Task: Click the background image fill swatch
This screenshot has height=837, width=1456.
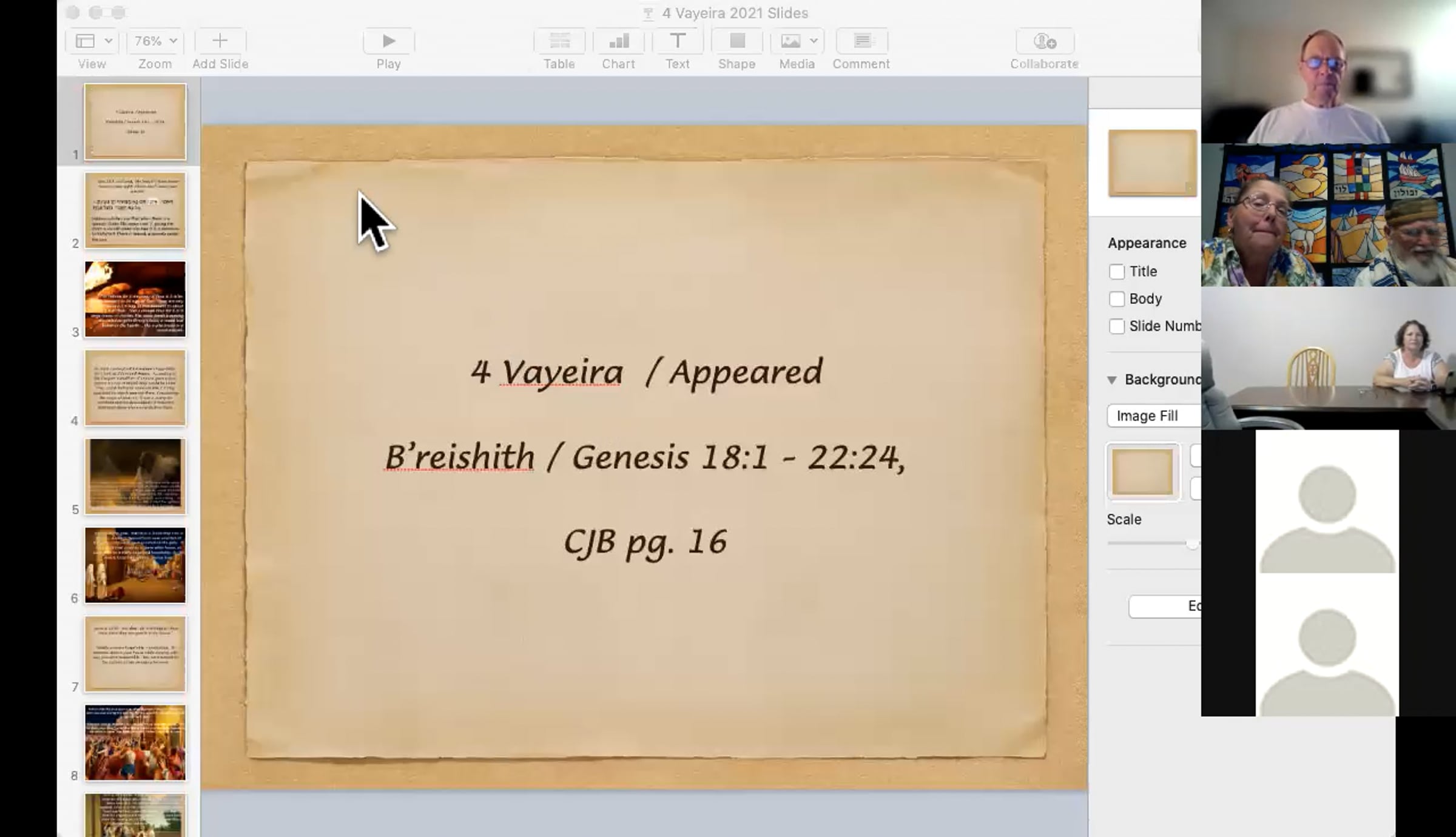Action: coord(1143,472)
